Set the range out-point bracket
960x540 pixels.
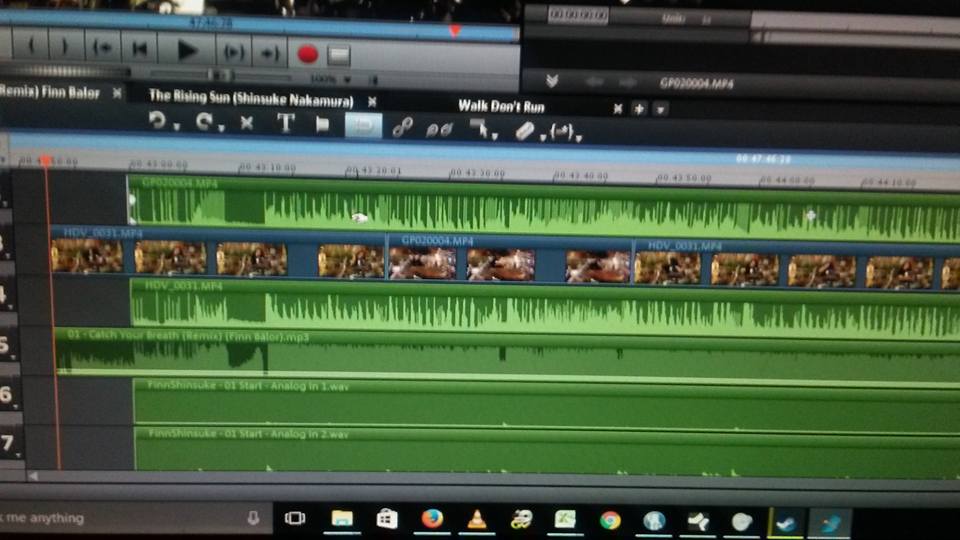point(65,47)
